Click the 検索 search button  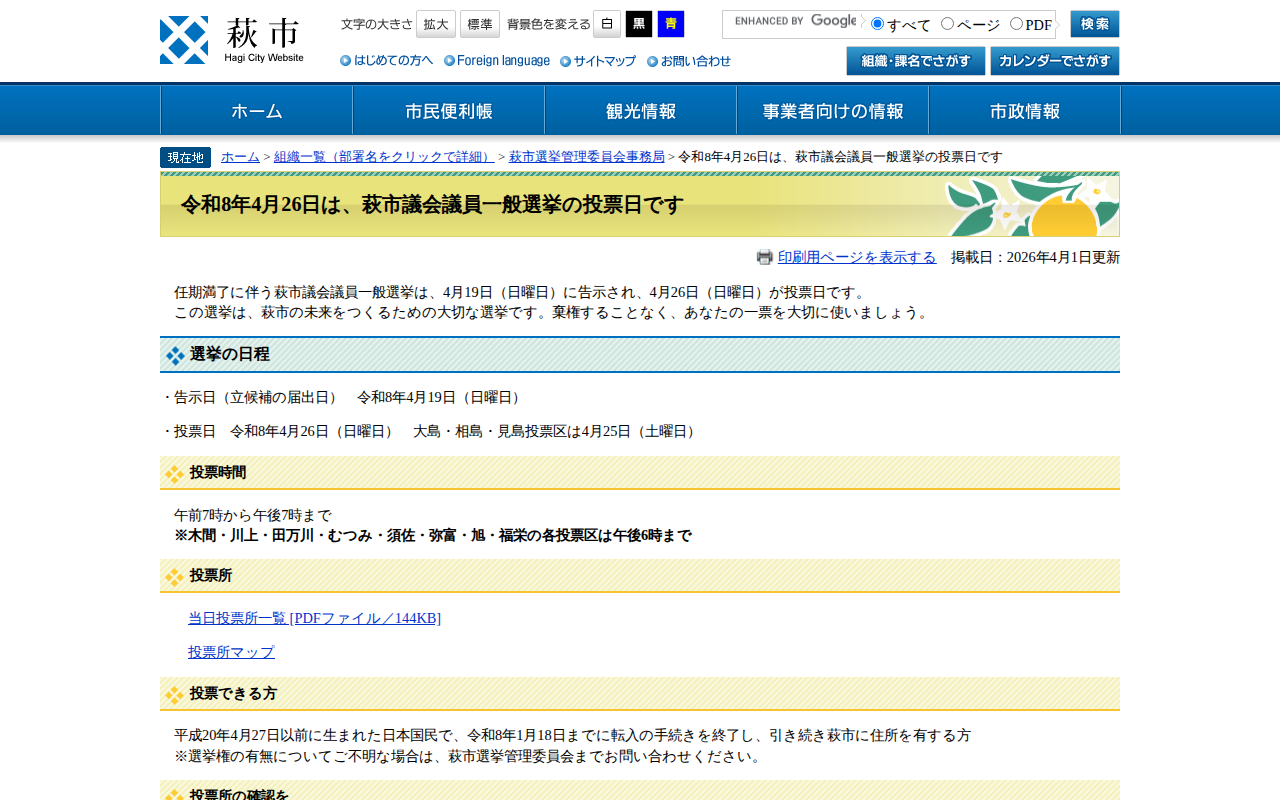tap(1096, 22)
